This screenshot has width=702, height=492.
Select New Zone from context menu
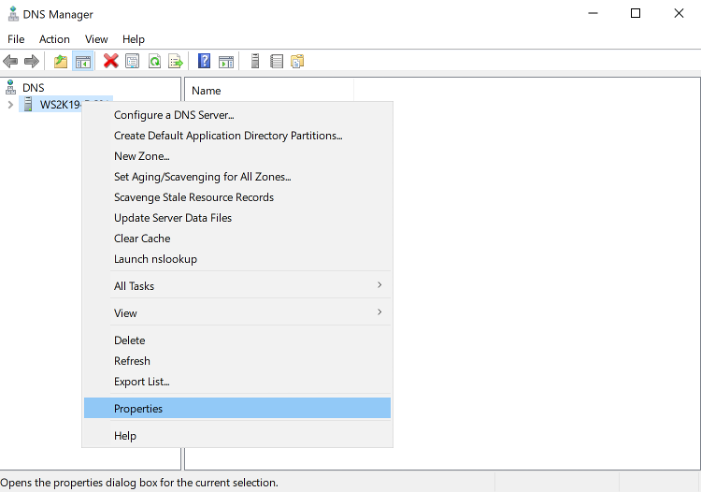(x=141, y=156)
